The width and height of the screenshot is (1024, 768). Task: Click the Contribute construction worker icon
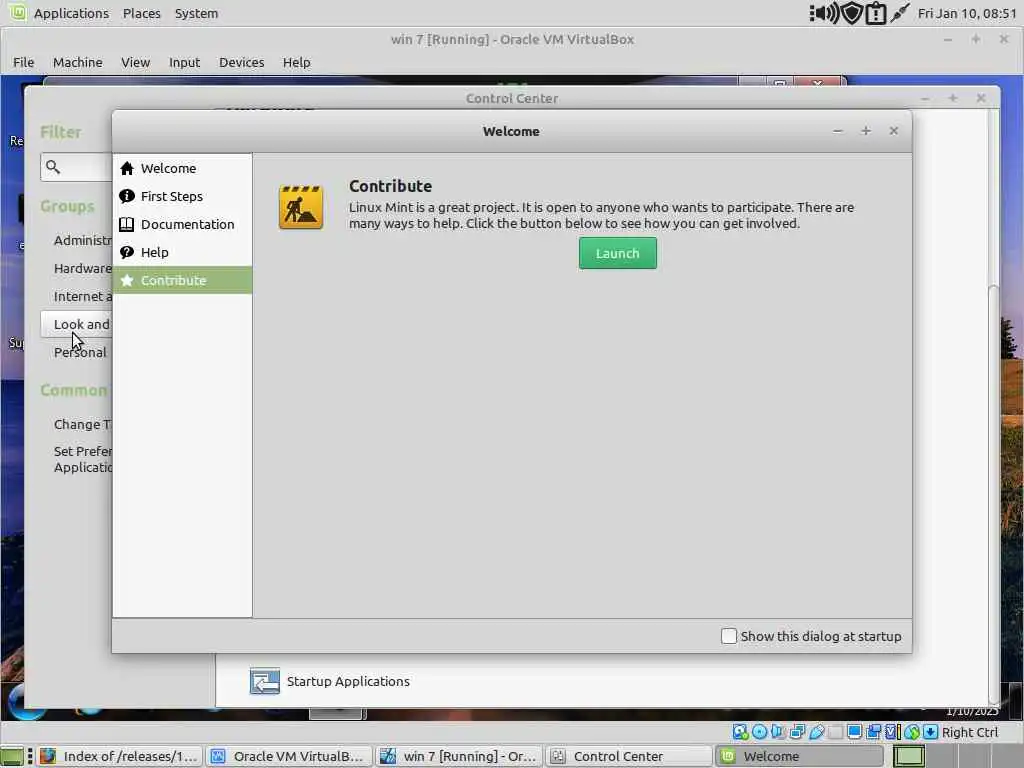coord(301,207)
